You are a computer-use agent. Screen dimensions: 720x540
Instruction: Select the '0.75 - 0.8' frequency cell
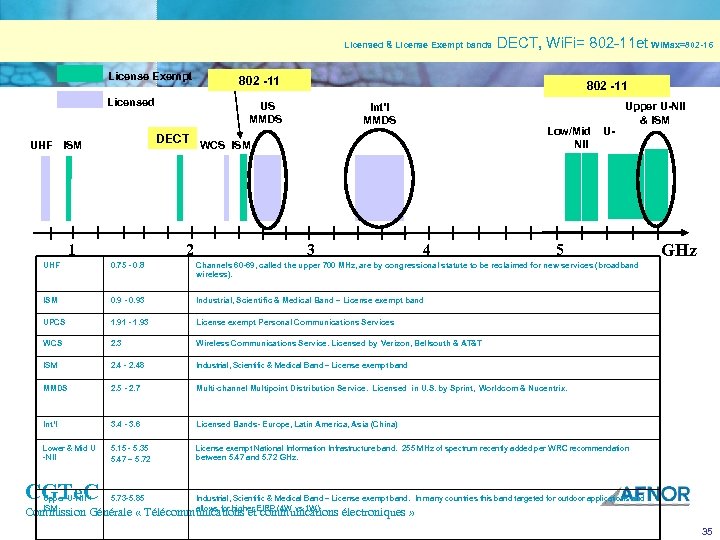(127, 265)
